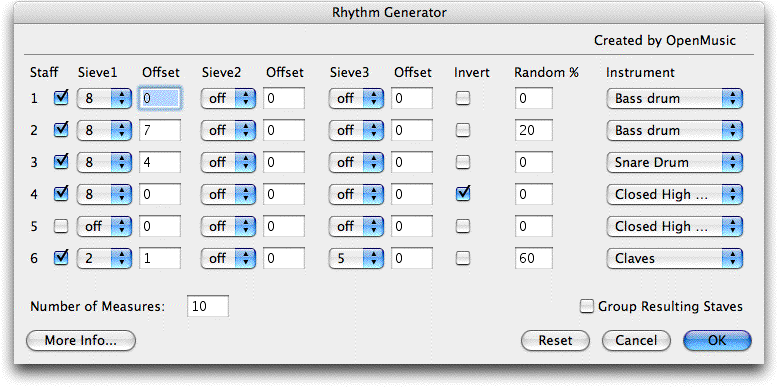Open Sieve2 dropdown for staff 3
778x387 pixels.
[x=228, y=163]
